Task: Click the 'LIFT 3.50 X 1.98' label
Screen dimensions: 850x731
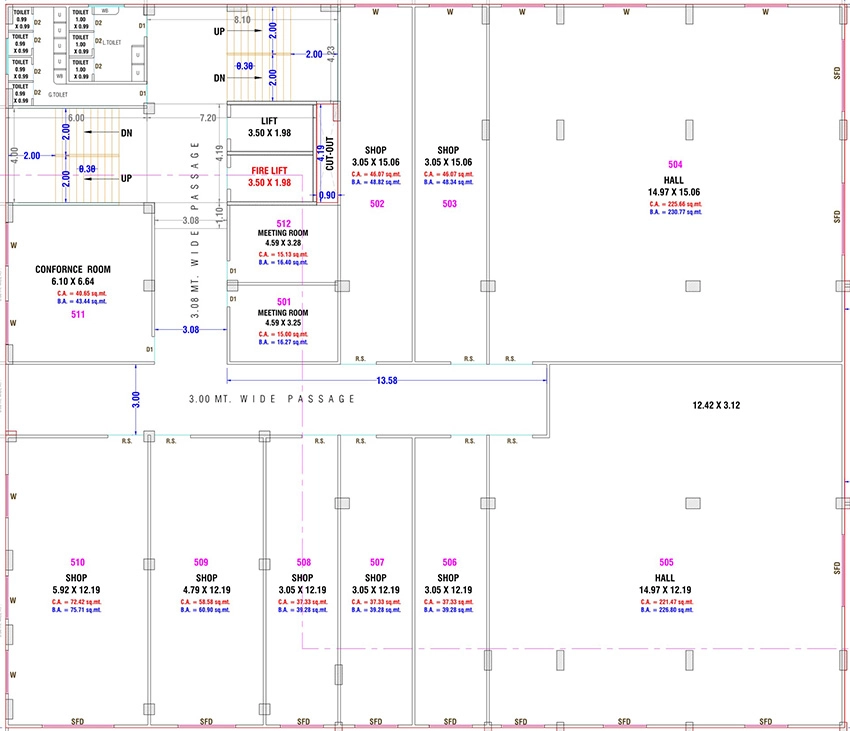Action: click(x=269, y=127)
